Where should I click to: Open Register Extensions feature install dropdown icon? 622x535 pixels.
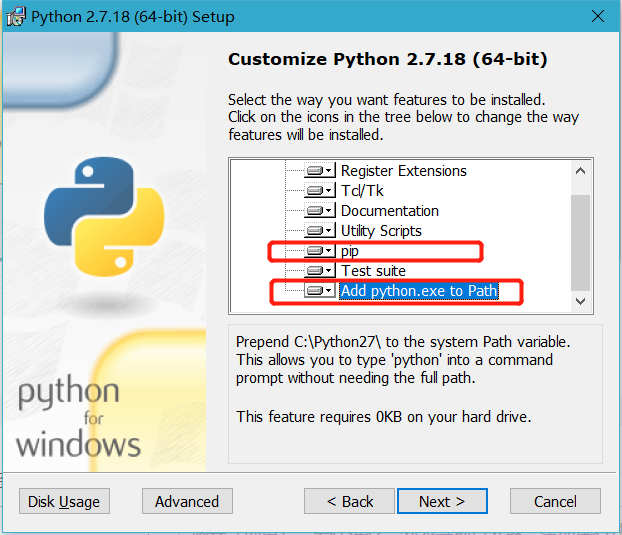[x=320, y=171]
